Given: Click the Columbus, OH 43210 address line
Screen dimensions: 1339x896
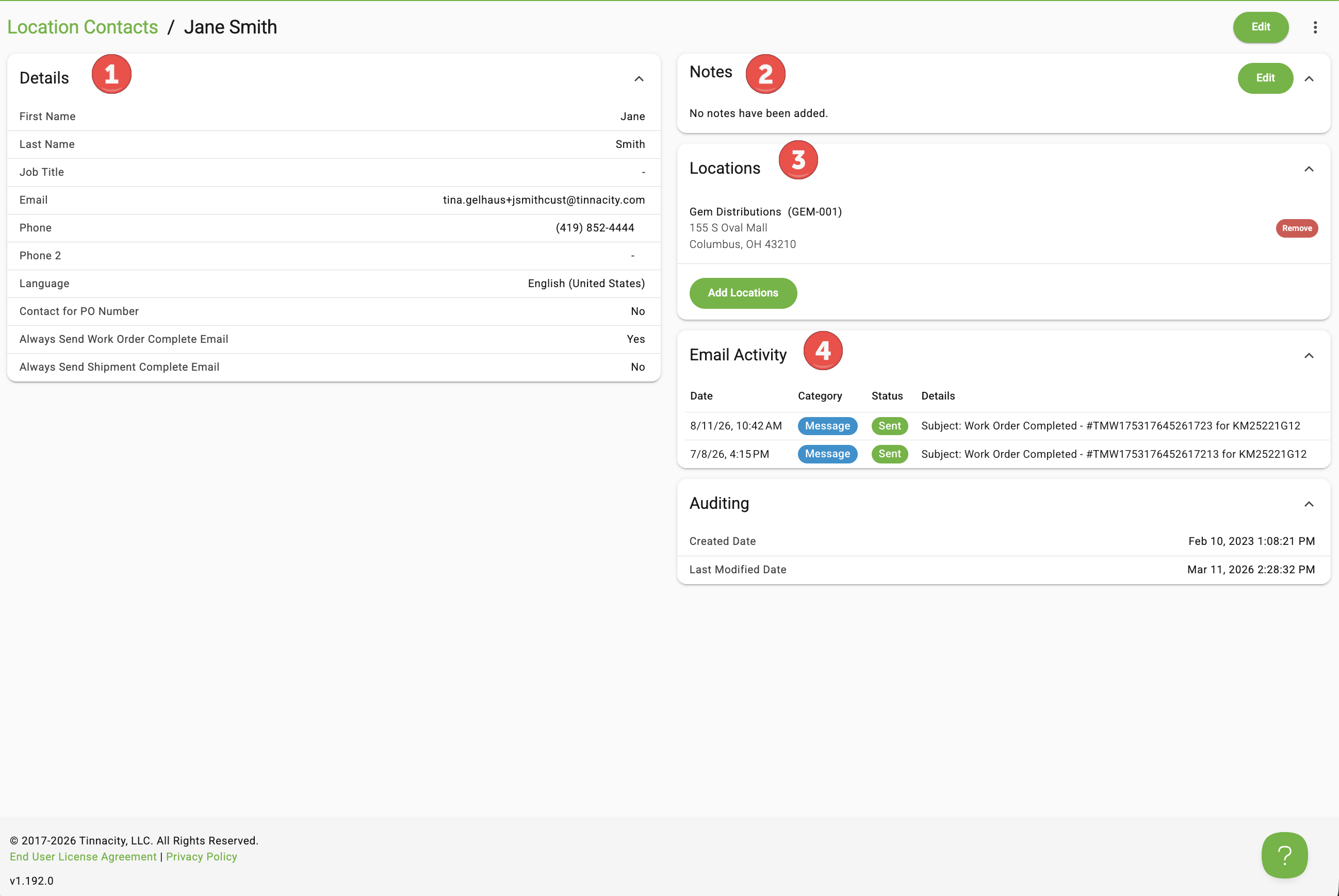Looking at the screenshot, I should [742, 244].
